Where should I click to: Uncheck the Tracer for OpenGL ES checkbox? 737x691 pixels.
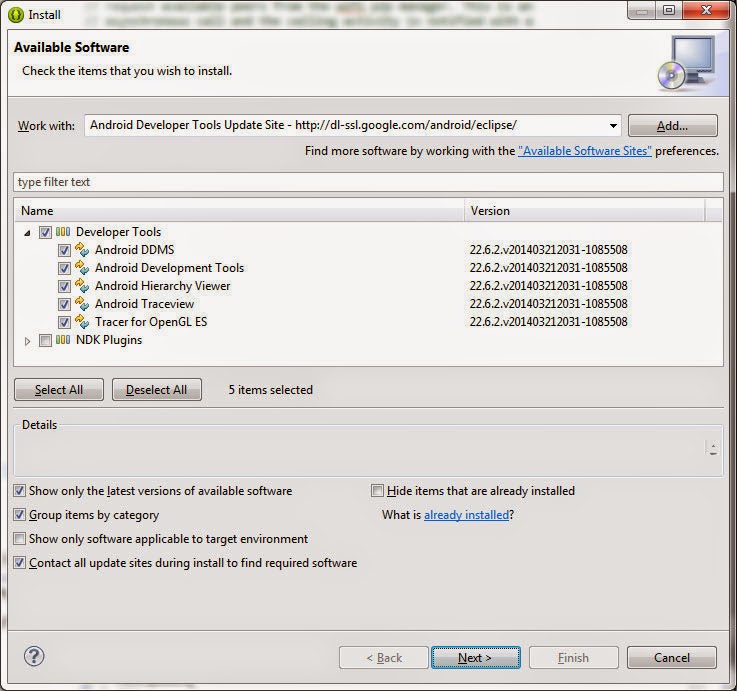tap(64, 322)
